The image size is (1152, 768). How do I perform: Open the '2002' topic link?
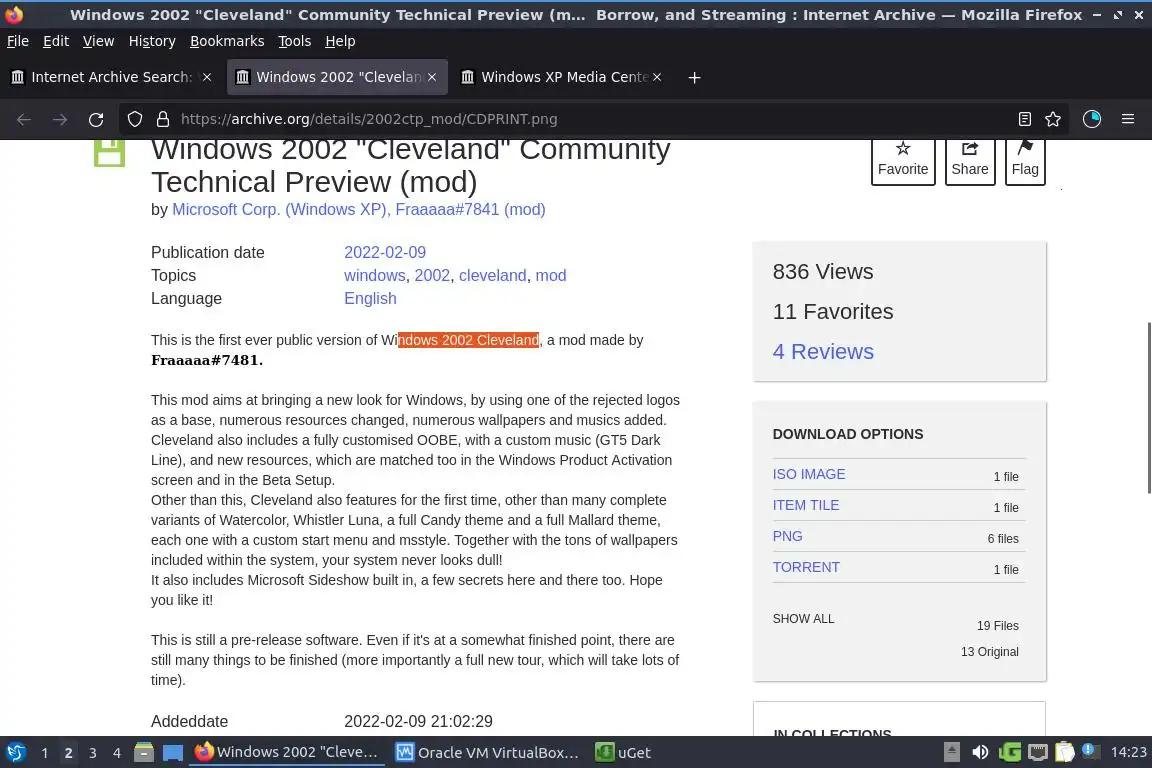(x=432, y=276)
